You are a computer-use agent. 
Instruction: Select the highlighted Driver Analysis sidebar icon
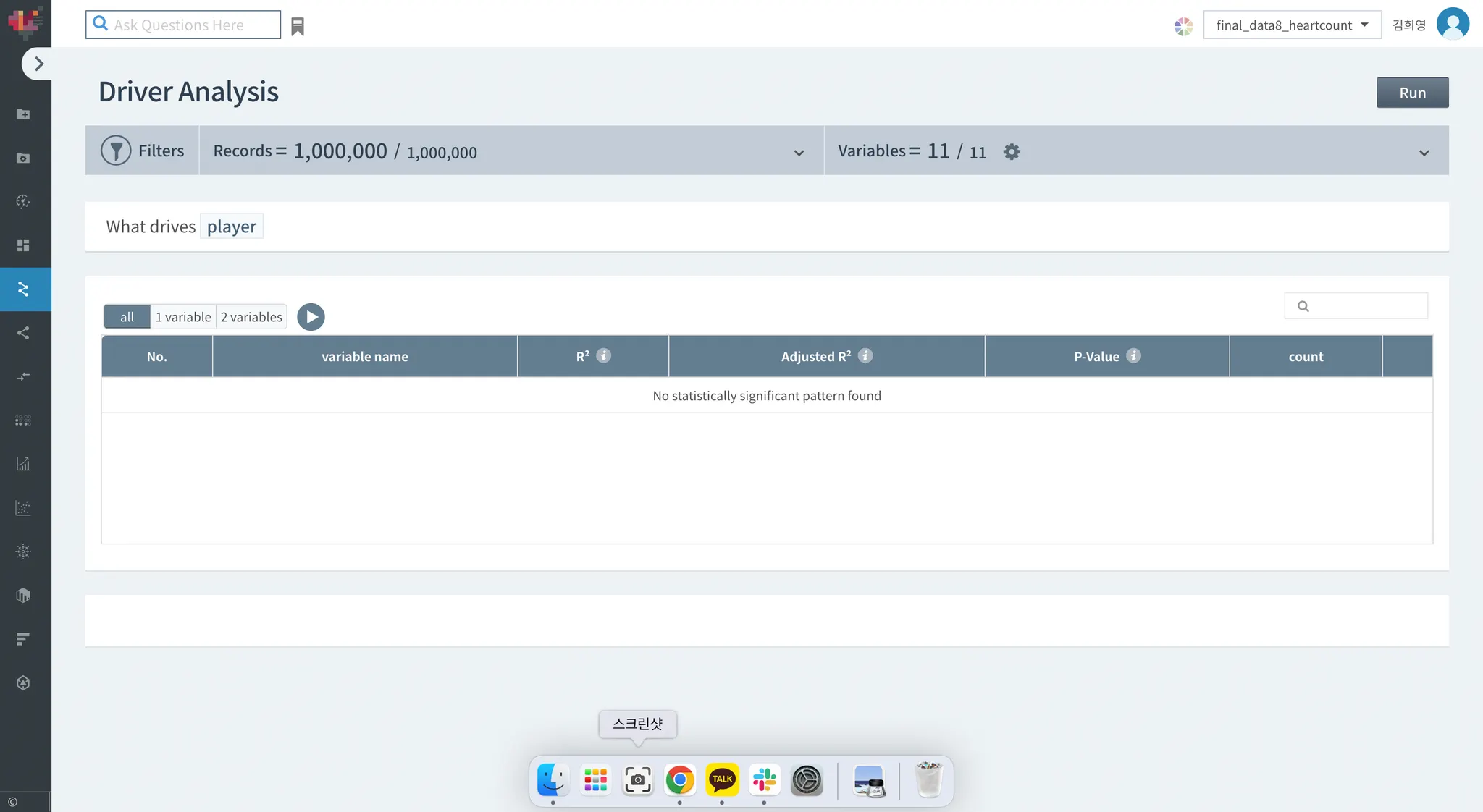24,289
